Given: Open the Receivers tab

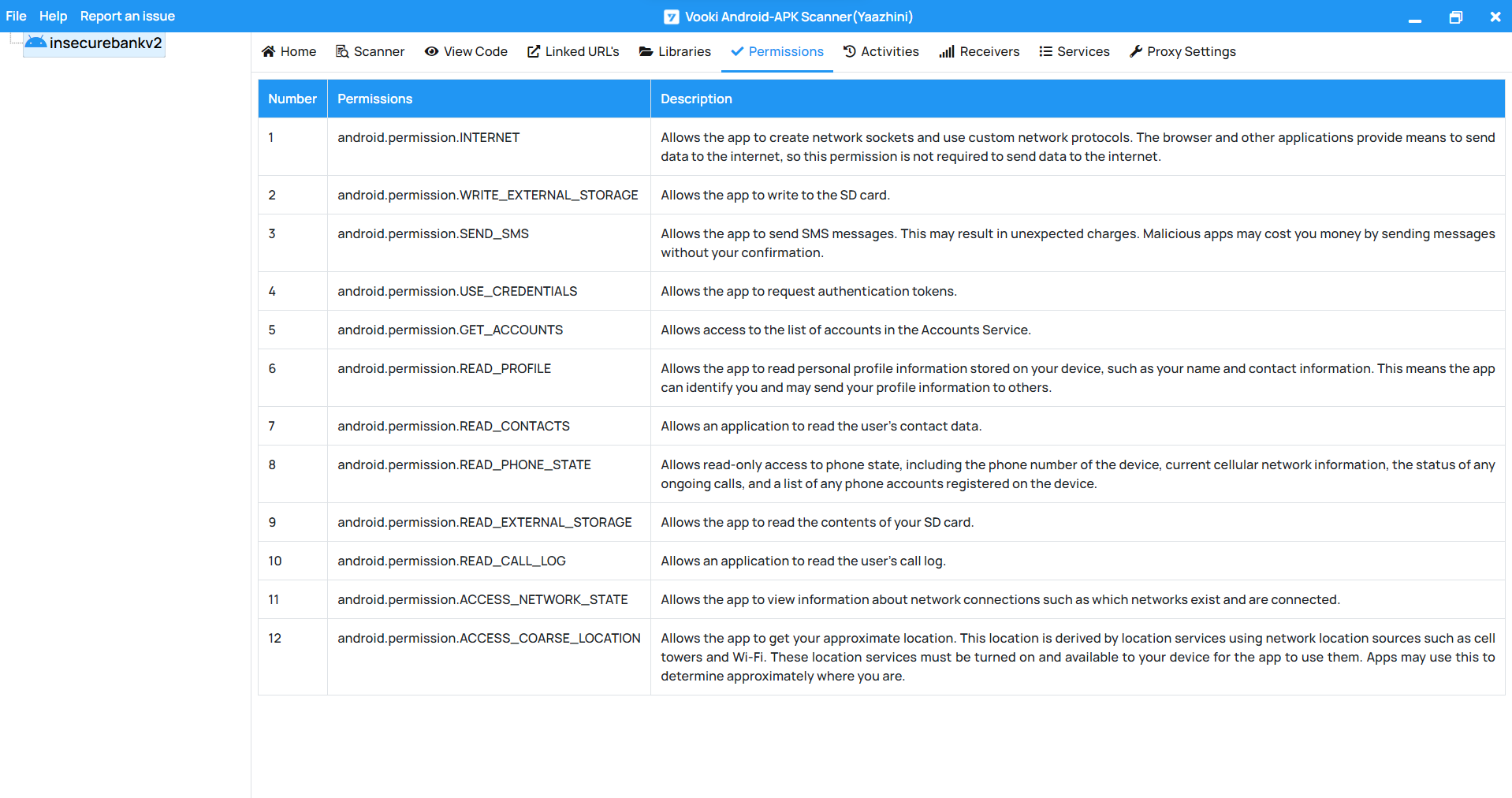Looking at the screenshot, I should tap(979, 51).
